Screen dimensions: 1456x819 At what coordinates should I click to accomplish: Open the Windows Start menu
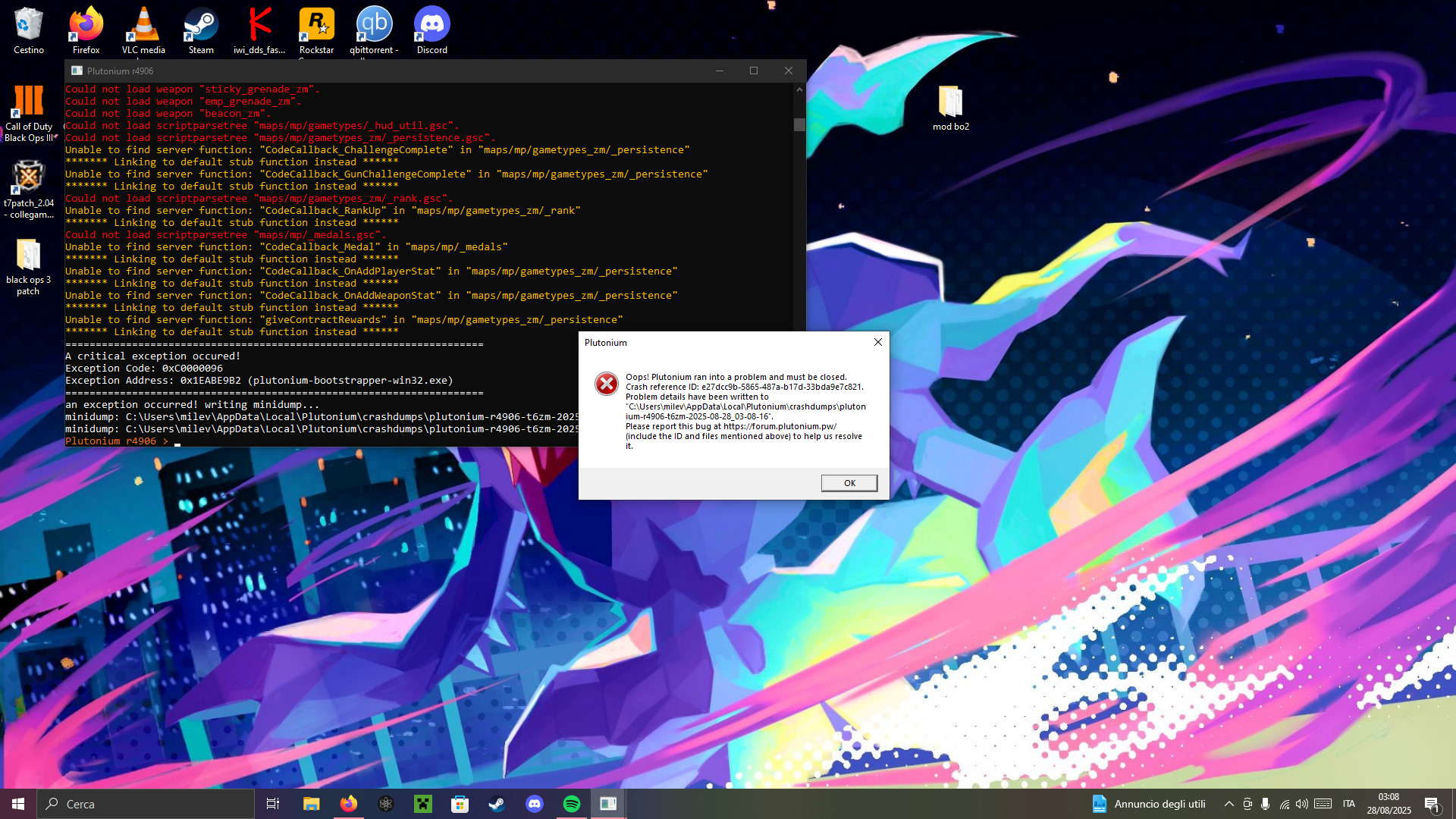tap(18, 804)
